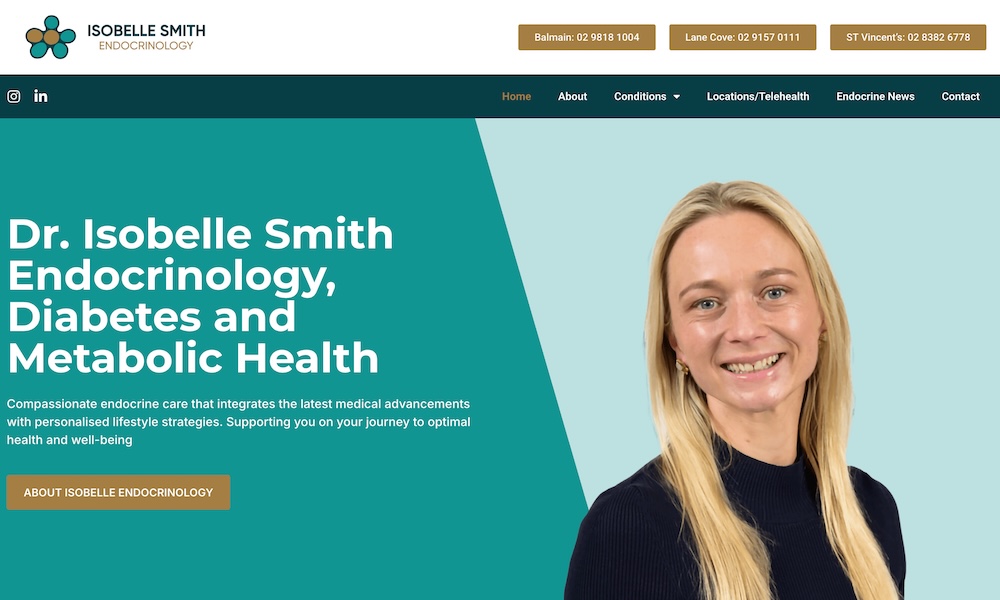
Task: Go to the Home nav item
Action: pyautogui.click(x=516, y=96)
